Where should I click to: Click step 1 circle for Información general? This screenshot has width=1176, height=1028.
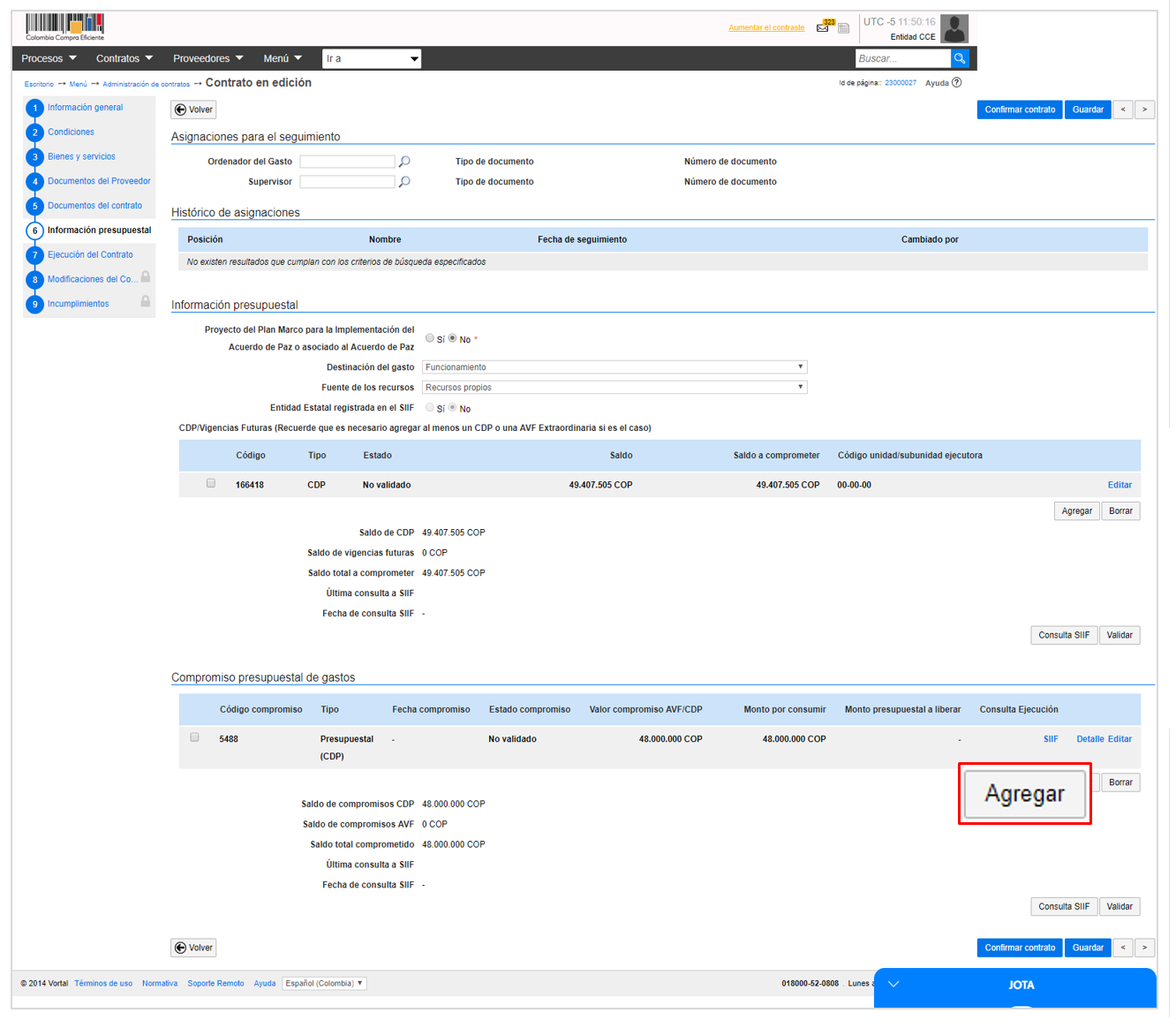35,108
